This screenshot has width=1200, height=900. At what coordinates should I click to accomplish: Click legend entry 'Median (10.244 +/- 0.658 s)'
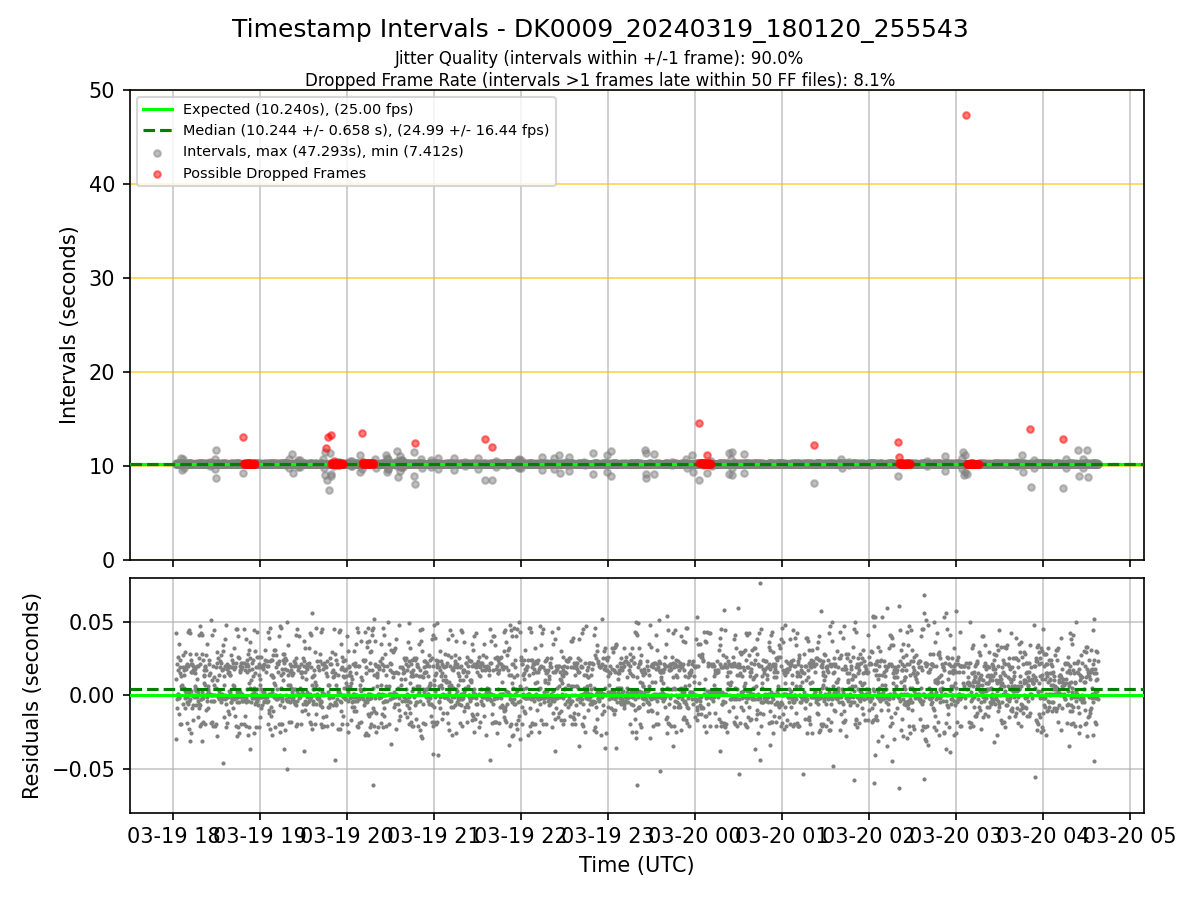tap(366, 130)
